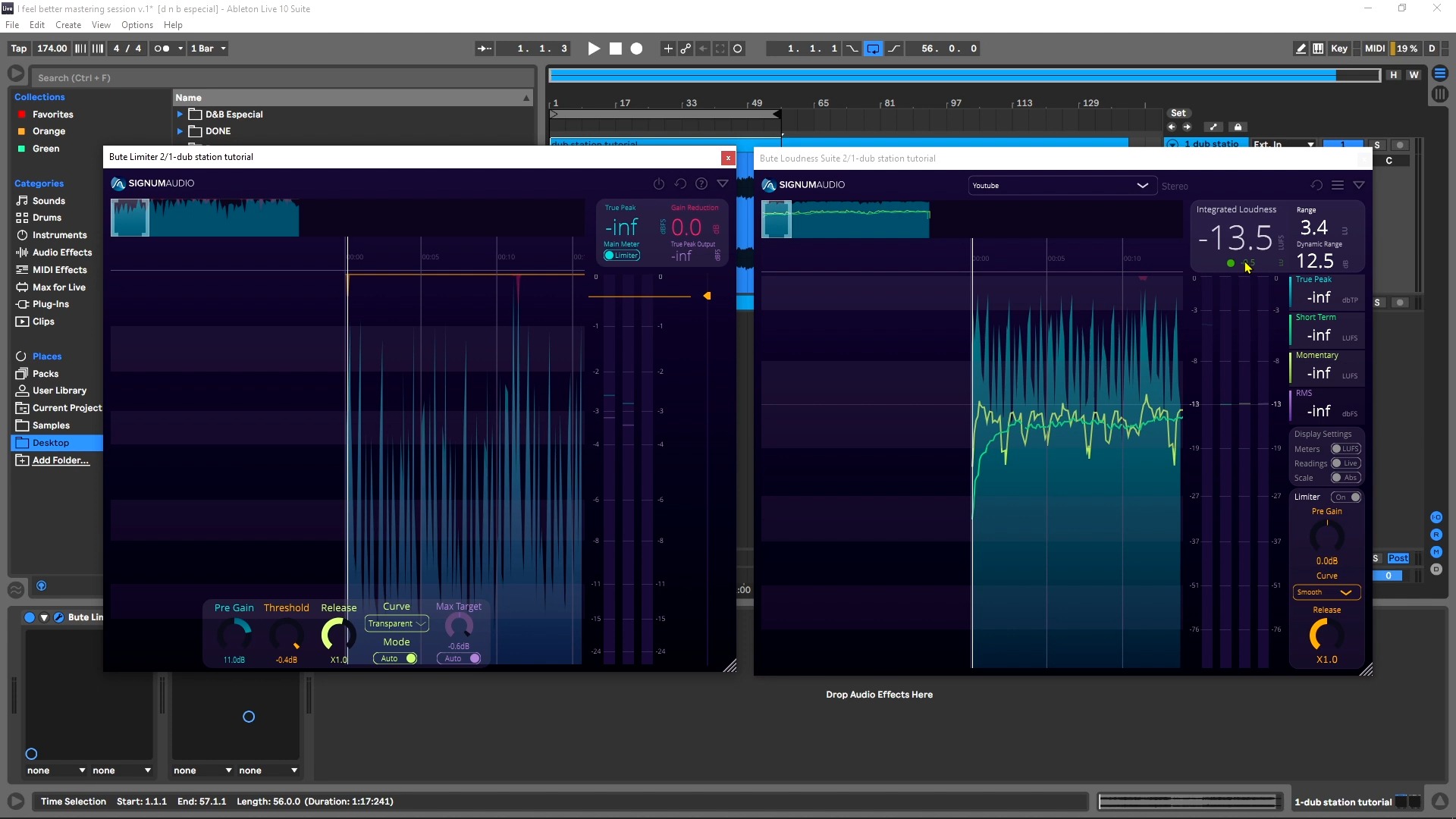This screenshot has height=819, width=1456.
Task: Open the quantization 1 Bar menu
Action: pos(208,49)
